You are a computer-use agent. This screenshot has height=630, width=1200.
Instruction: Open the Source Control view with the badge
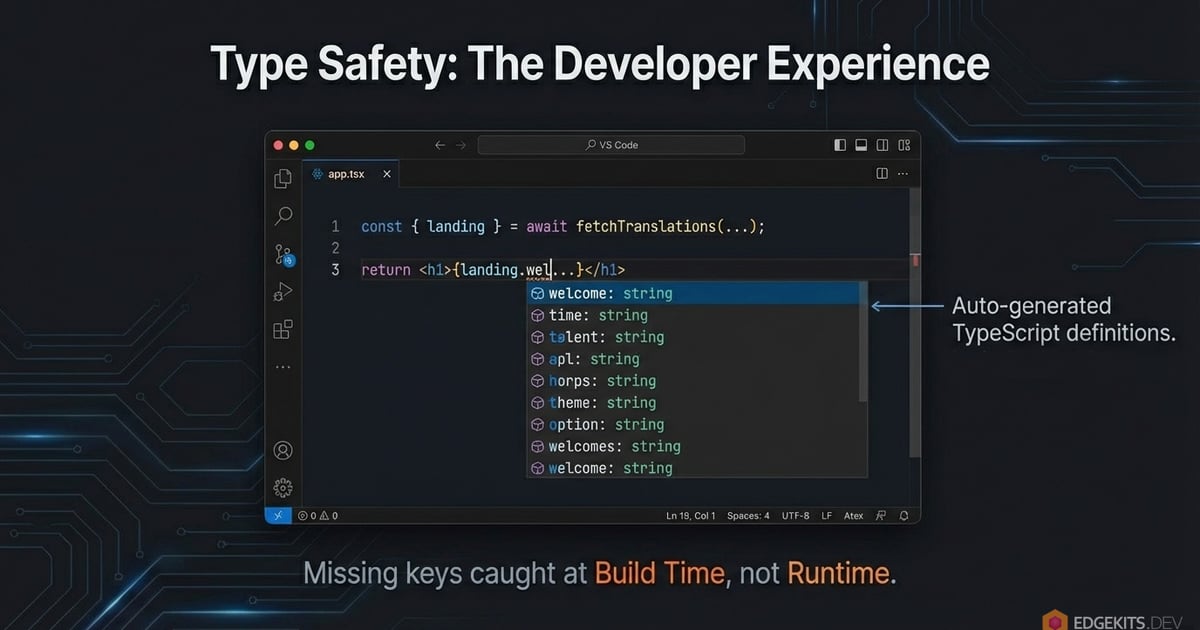(x=282, y=255)
